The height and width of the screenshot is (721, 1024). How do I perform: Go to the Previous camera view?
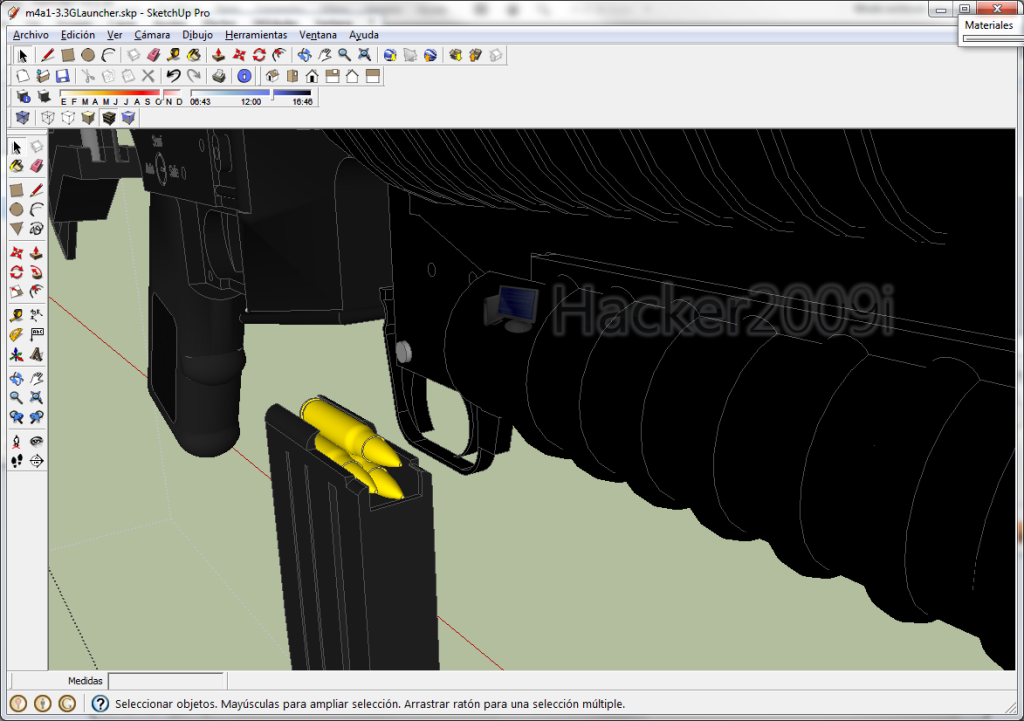pyautogui.click(x=16, y=417)
